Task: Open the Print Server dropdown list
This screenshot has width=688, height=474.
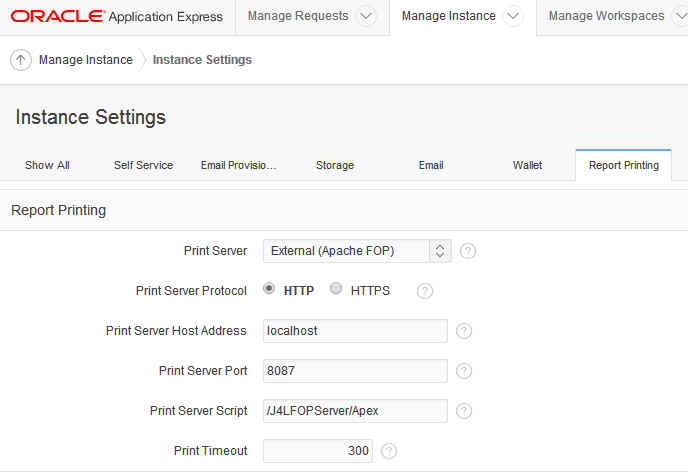Action: click(357, 251)
